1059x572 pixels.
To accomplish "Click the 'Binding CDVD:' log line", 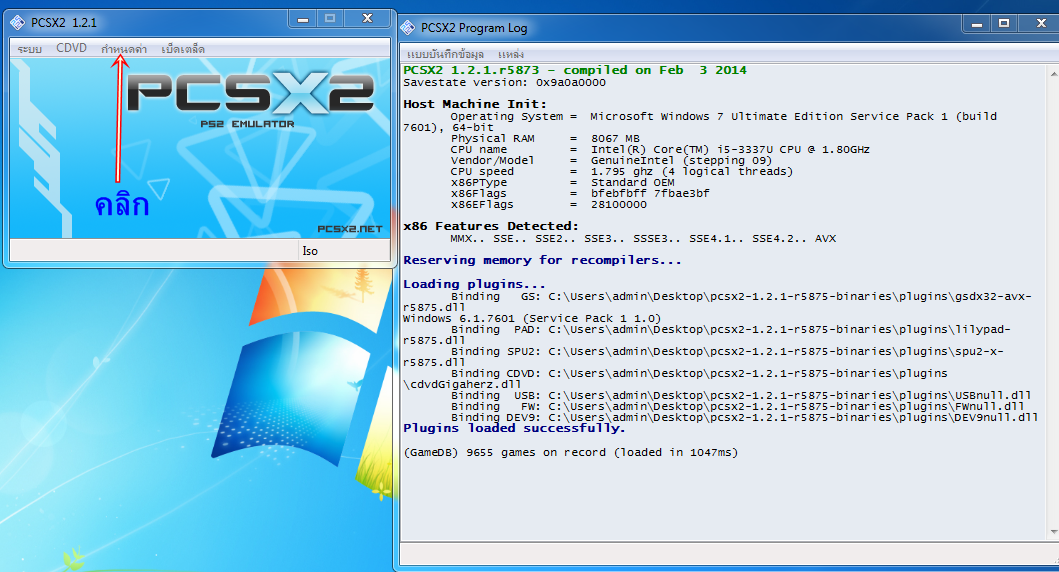I will click(x=675, y=379).
